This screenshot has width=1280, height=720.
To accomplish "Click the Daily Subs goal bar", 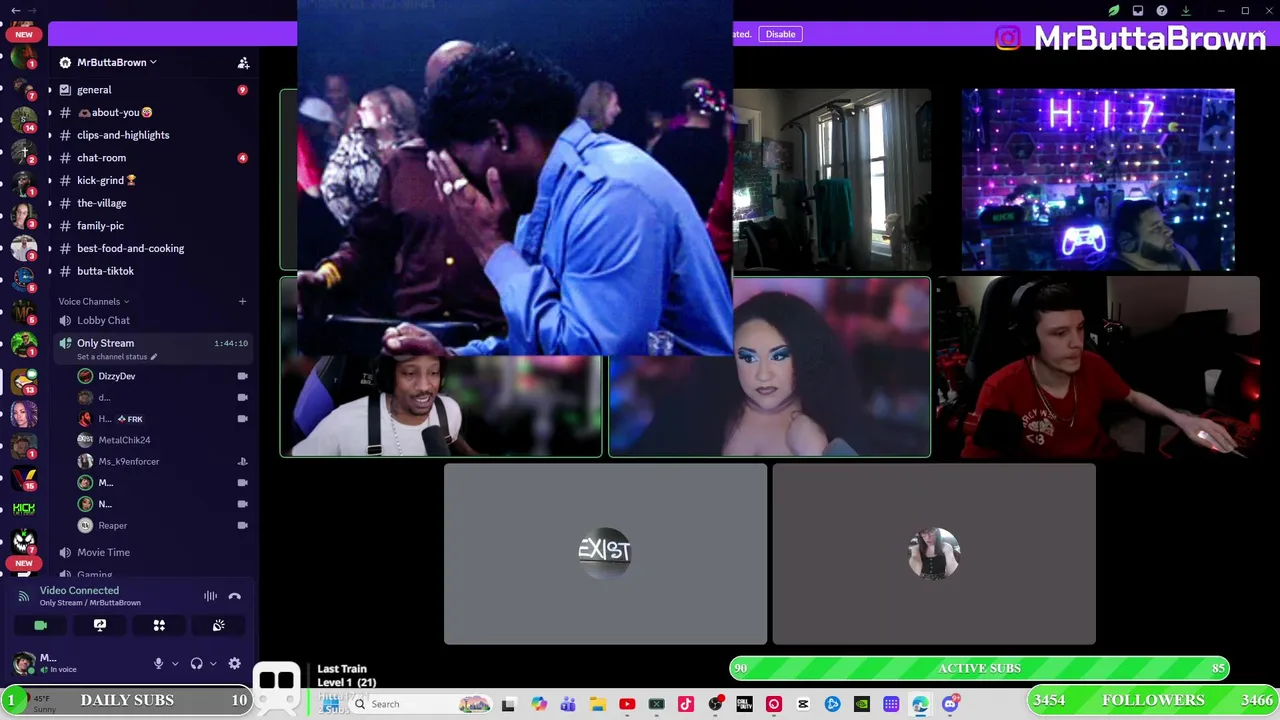I will [x=126, y=700].
